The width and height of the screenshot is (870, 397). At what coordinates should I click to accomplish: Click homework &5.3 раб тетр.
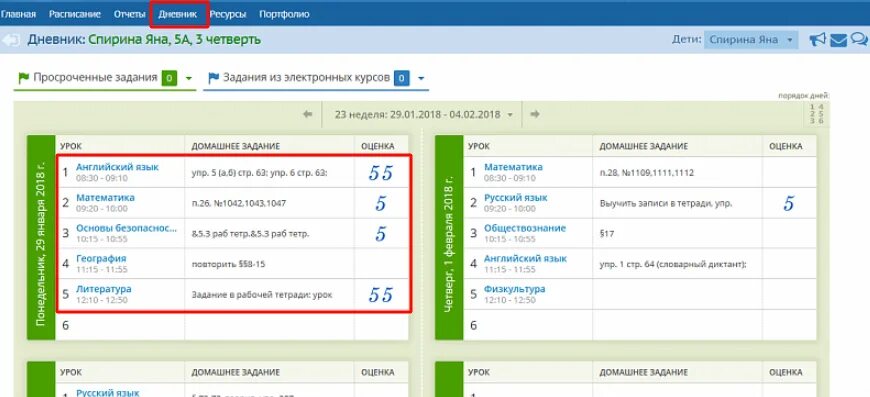[x=250, y=234]
